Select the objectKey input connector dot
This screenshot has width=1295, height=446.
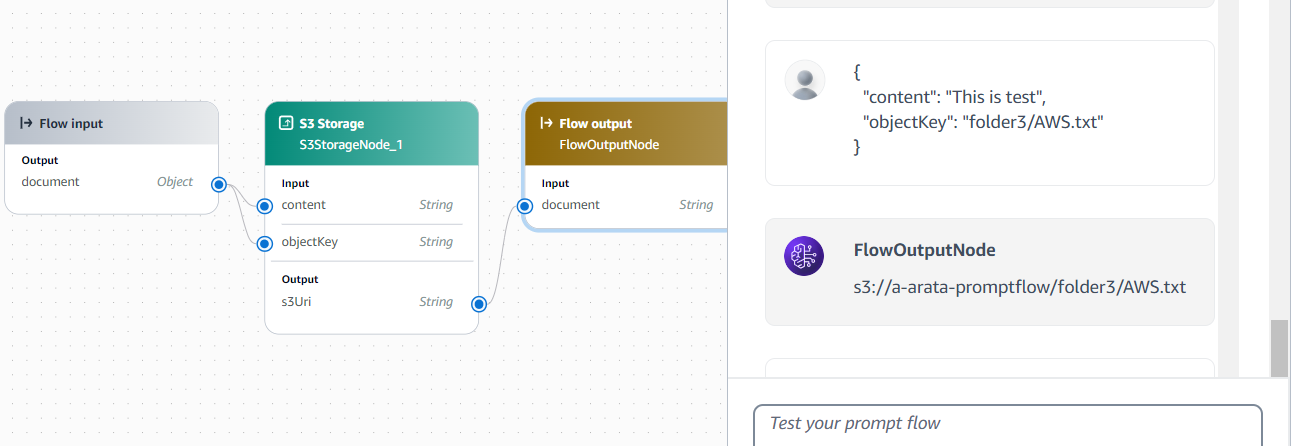(x=264, y=243)
